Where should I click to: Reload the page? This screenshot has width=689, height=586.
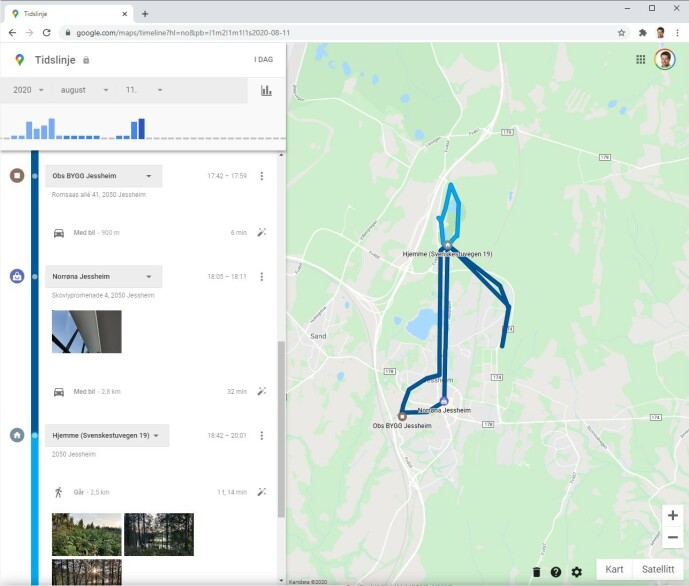pos(46,33)
